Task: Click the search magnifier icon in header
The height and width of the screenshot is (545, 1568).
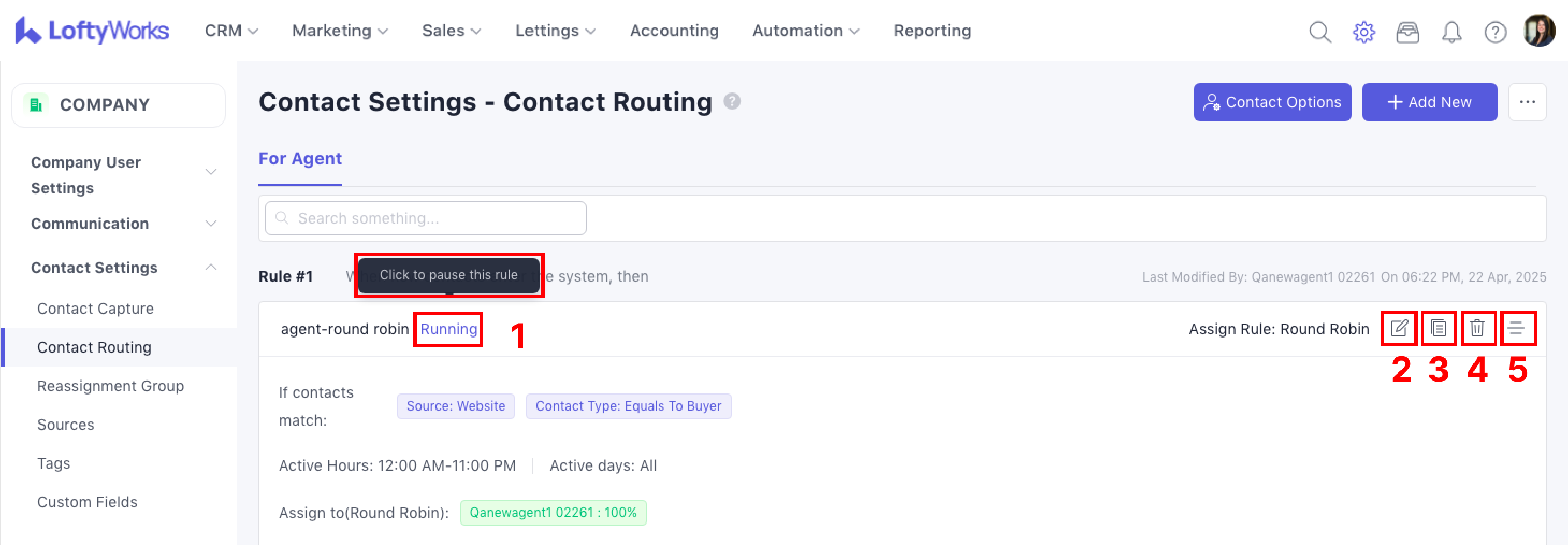Action: click(x=1320, y=32)
